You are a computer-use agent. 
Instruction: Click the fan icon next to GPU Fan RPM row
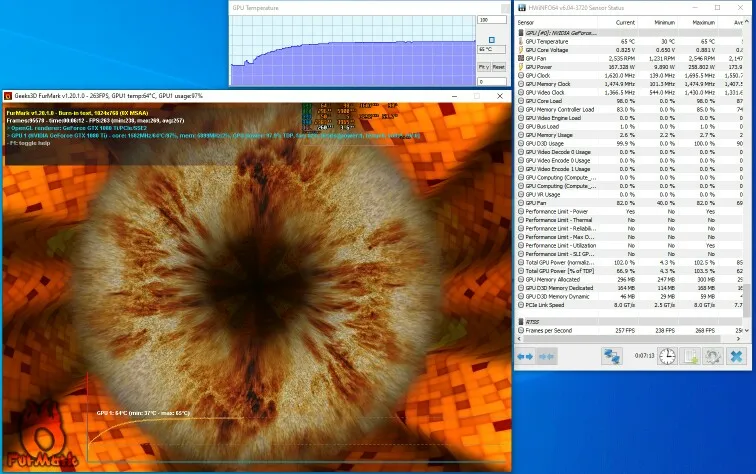coord(521,58)
